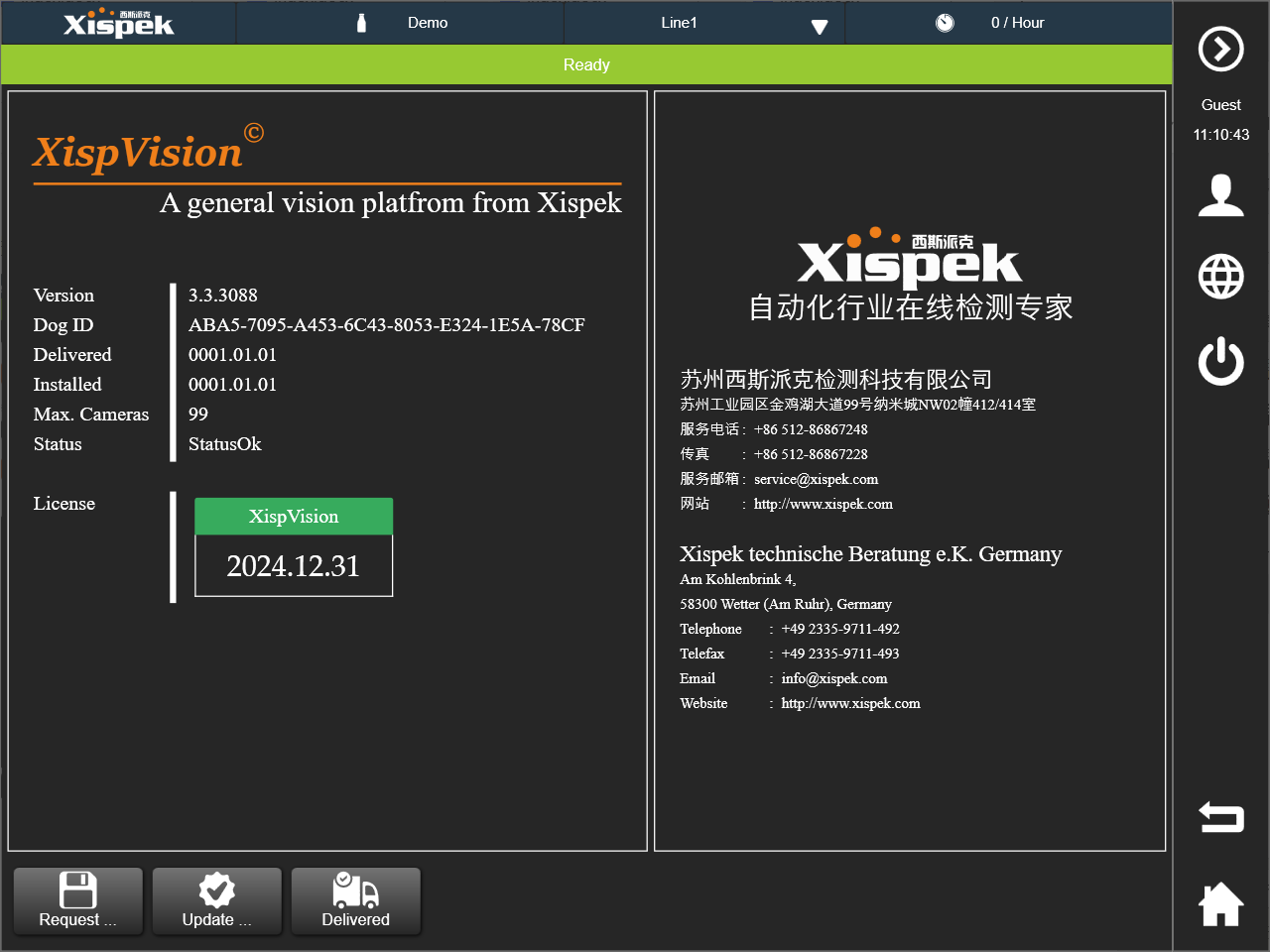Open language selection via the globe icon
This screenshot has width=1270, height=952.
tap(1221, 277)
